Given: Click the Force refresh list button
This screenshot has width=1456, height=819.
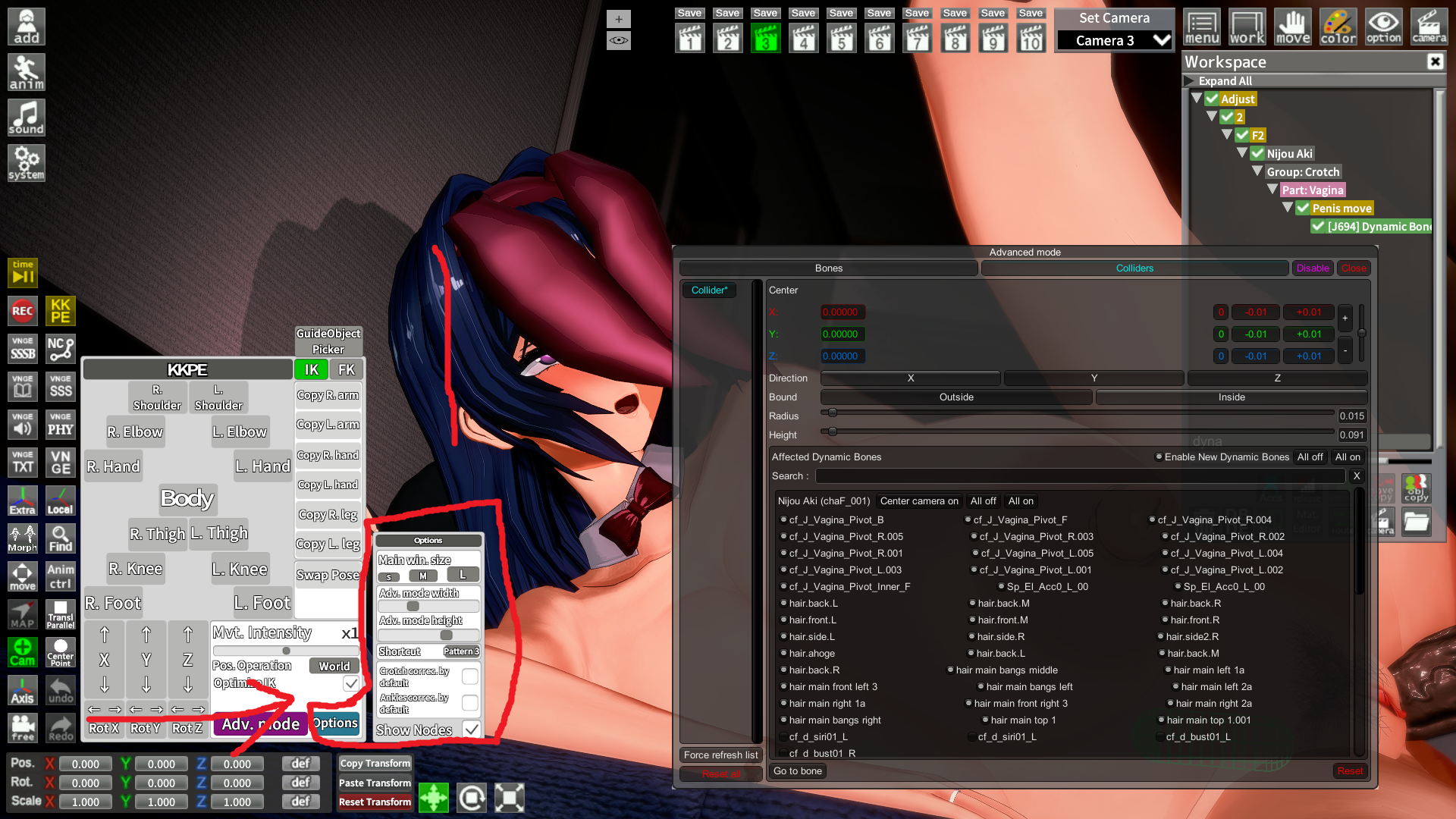Looking at the screenshot, I should (x=720, y=755).
